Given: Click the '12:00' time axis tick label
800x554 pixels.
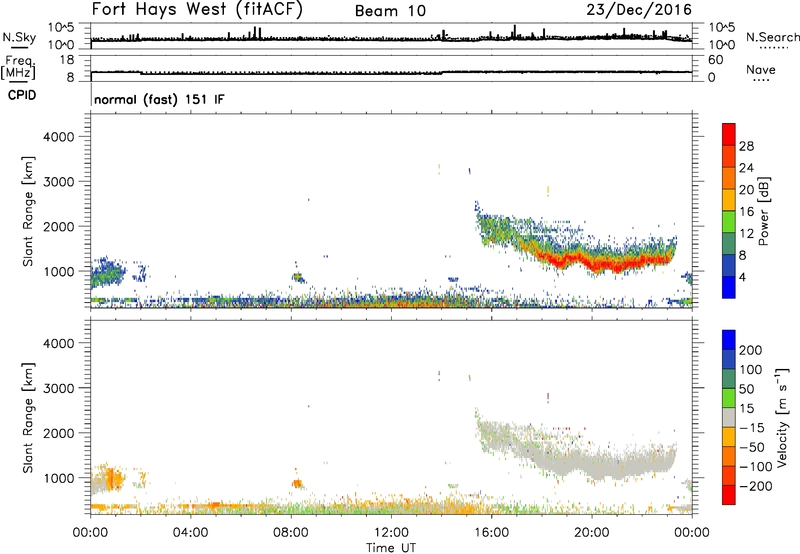Looking at the screenshot, I should [391, 533].
